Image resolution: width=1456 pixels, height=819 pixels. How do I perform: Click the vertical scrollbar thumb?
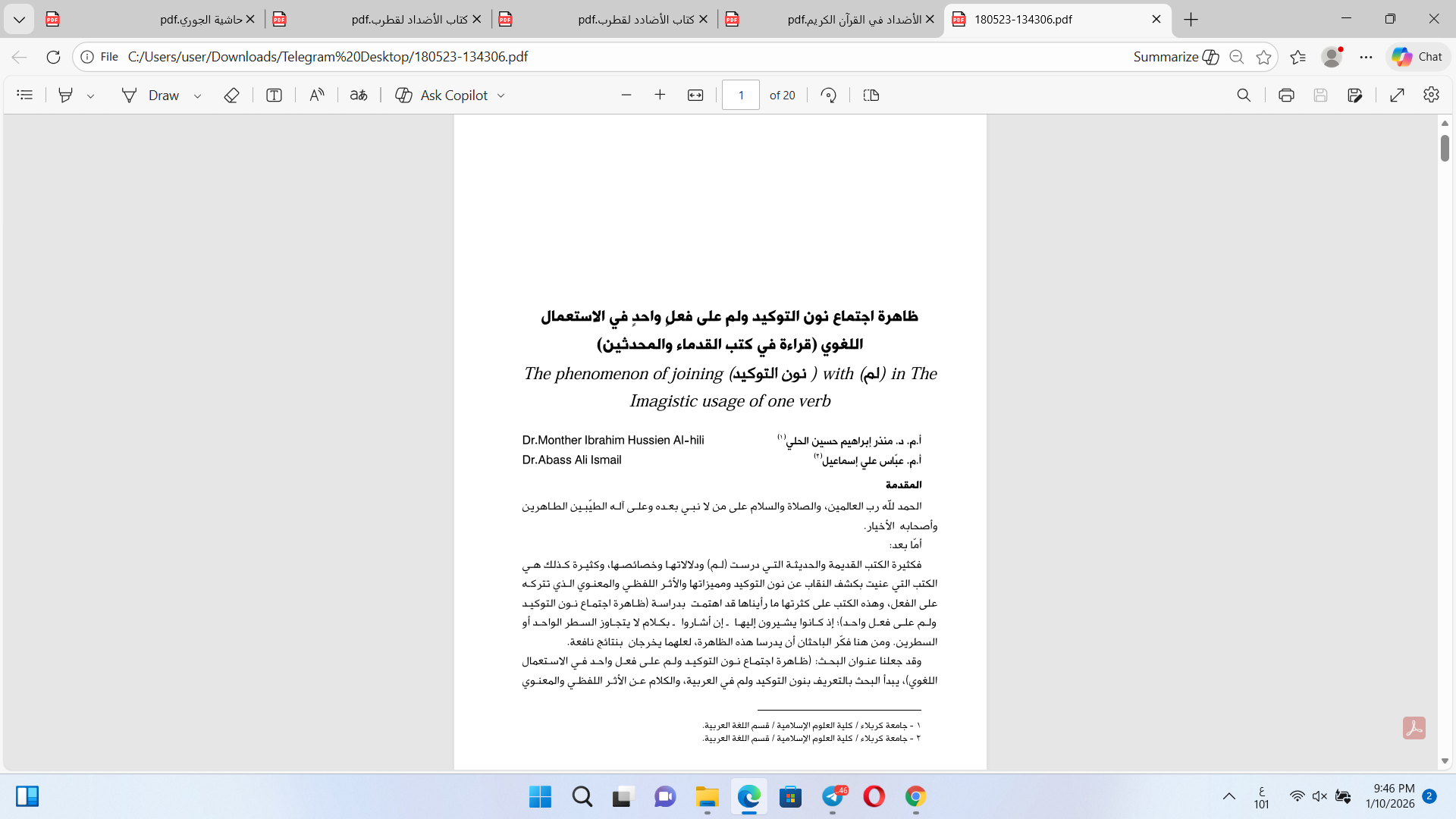(x=1445, y=148)
